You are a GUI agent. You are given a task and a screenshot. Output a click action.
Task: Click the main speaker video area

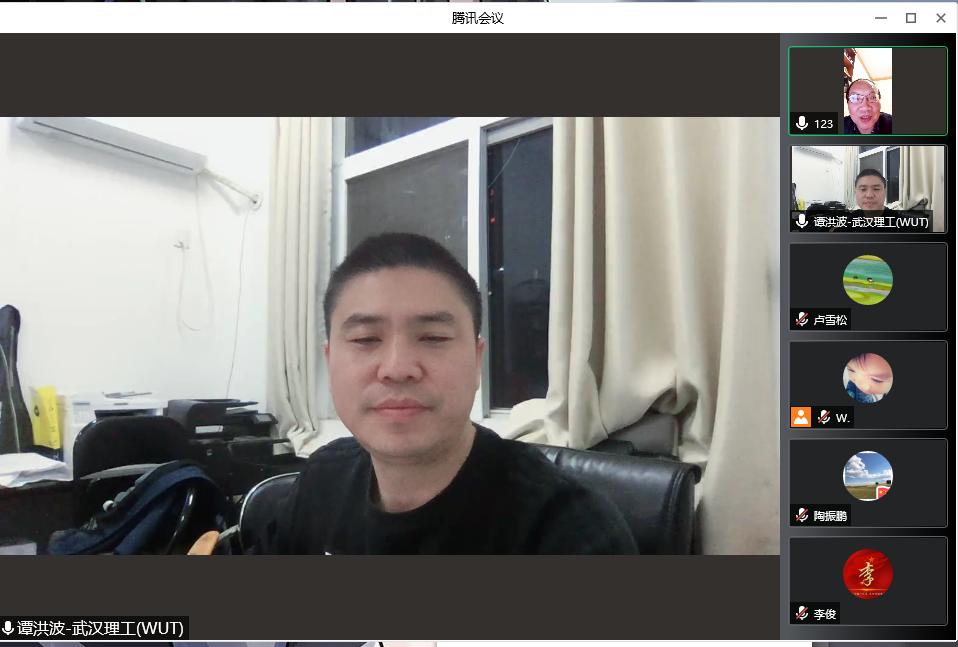[390, 335]
